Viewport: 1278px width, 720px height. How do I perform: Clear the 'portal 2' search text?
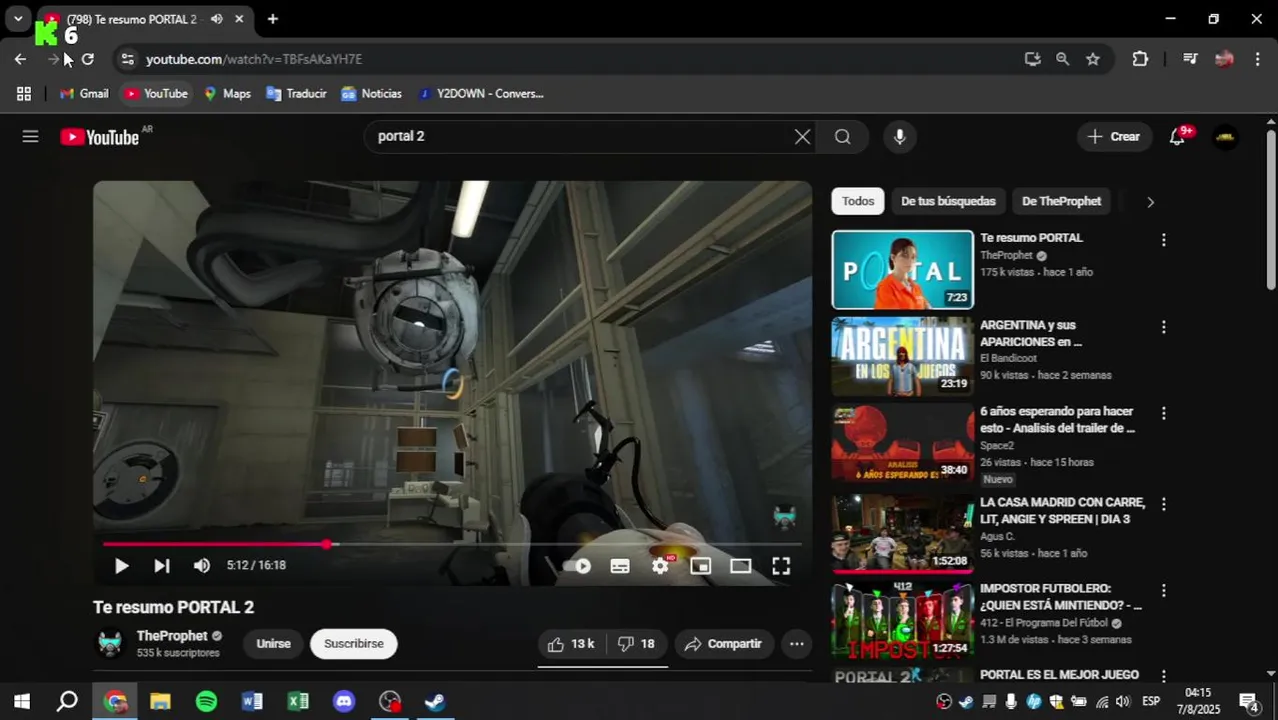click(802, 137)
